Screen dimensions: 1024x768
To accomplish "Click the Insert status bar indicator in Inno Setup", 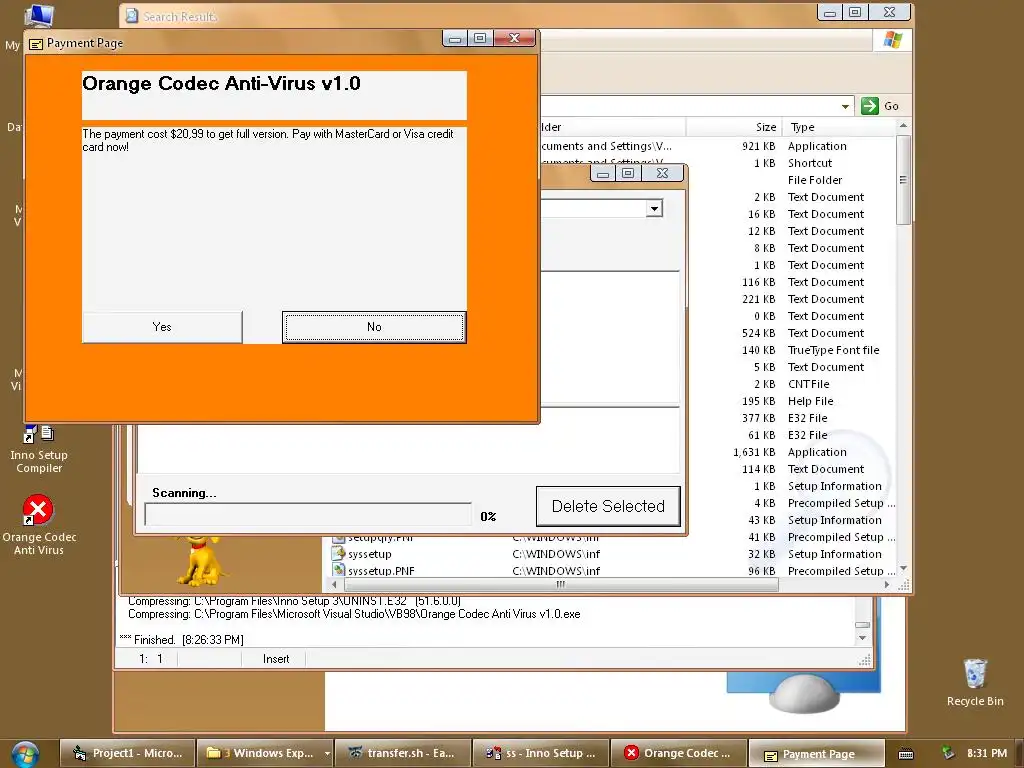I will point(276,659).
